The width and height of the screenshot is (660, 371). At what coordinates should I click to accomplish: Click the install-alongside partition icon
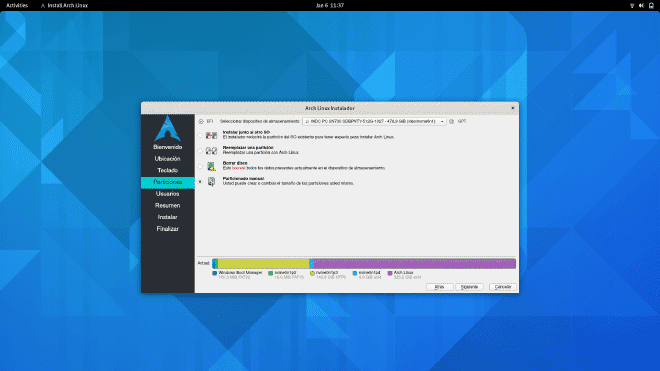[211, 135]
